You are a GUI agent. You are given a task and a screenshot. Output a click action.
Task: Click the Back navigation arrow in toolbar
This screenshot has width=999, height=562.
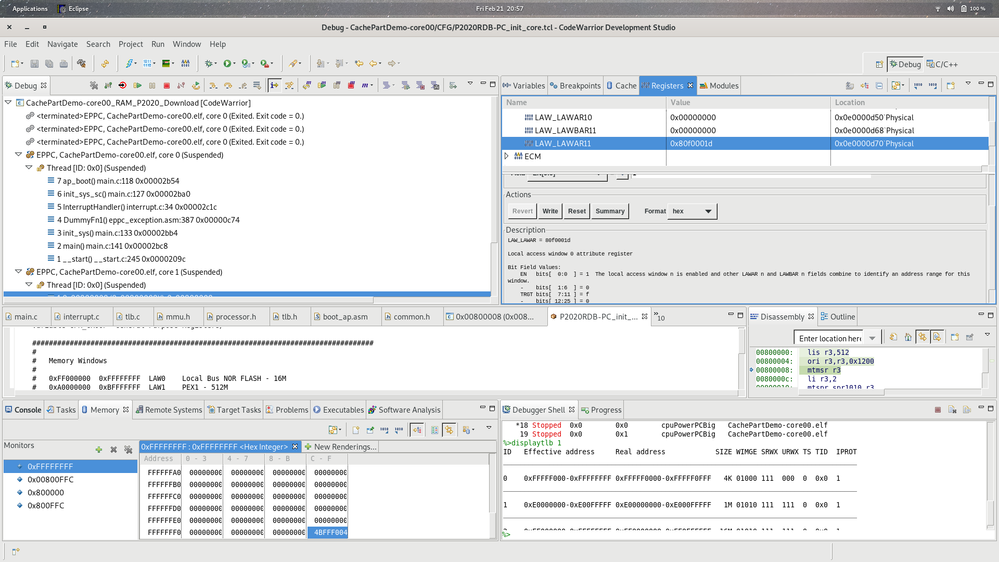pyautogui.click(x=373, y=64)
